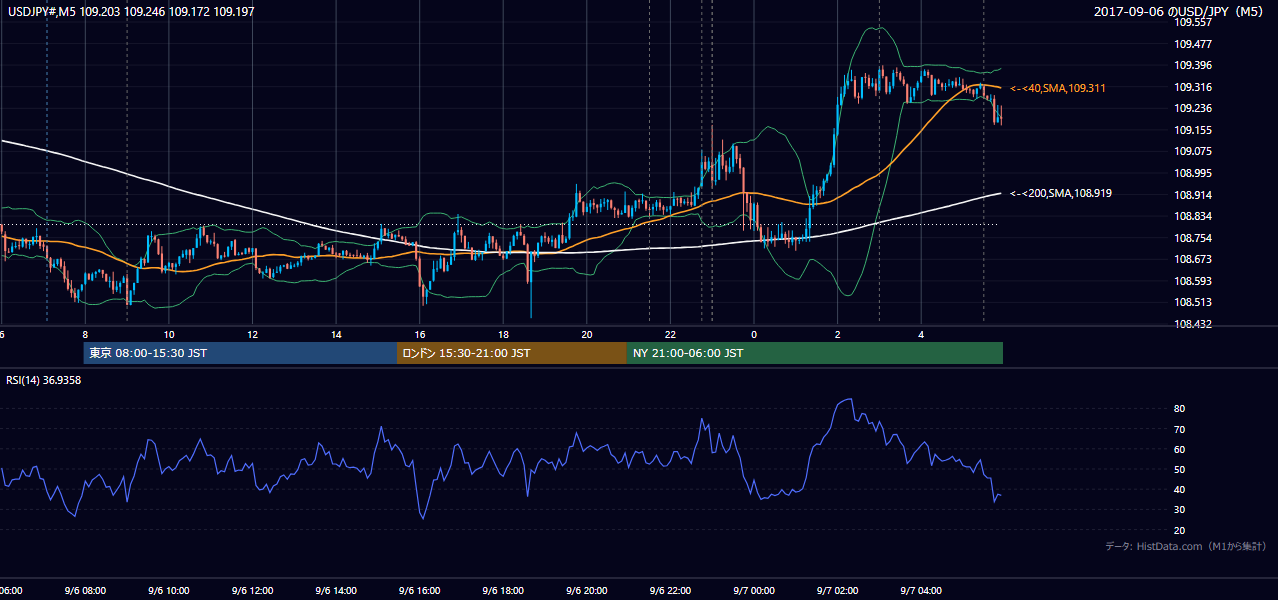Click hour label 18 under the price chart
1278x600 pixels.
504,334
